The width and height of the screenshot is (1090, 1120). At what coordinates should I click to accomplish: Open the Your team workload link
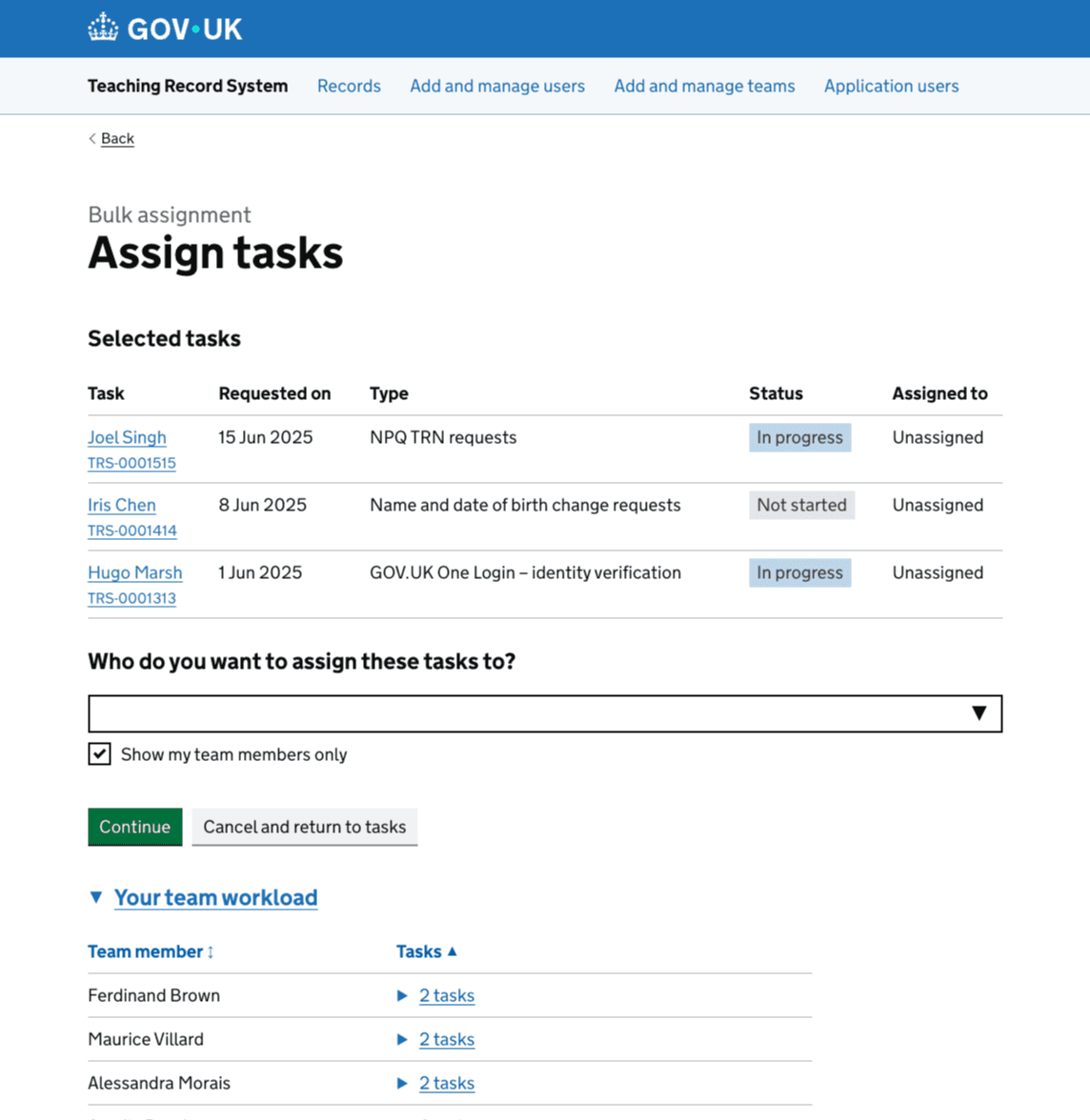[216, 897]
